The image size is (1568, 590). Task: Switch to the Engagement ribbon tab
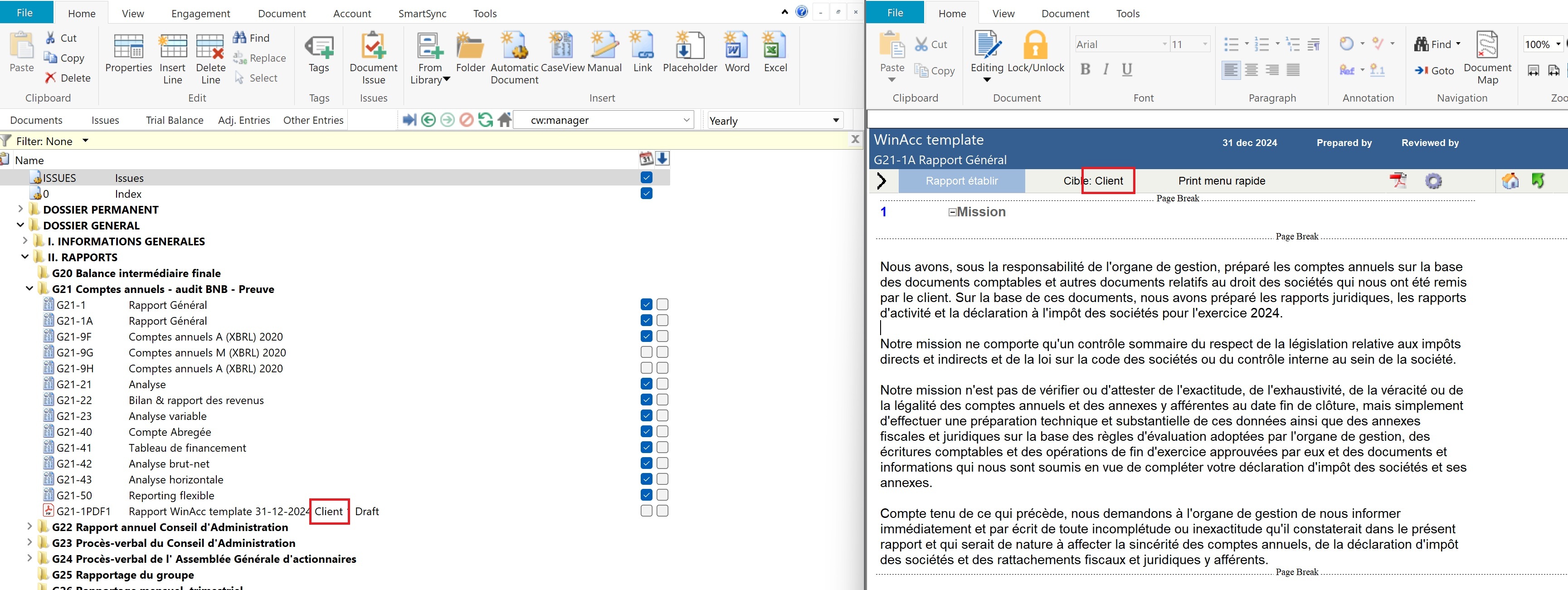pos(200,14)
